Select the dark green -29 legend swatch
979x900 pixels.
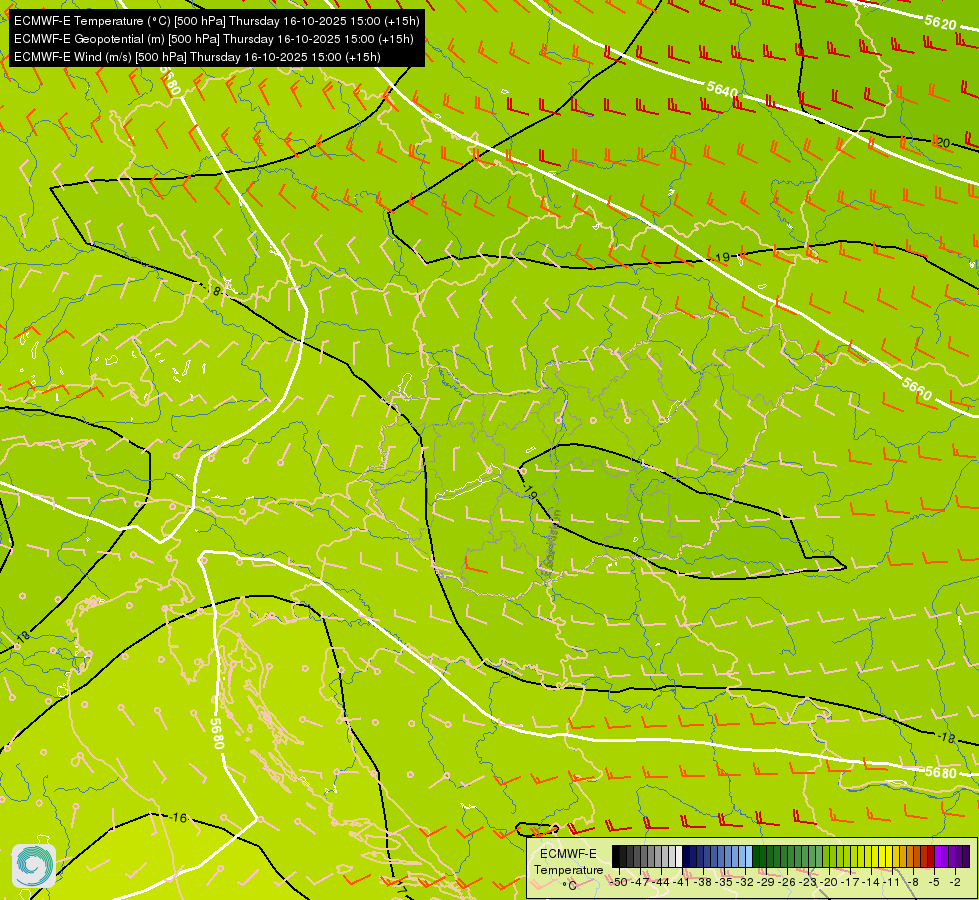tap(763, 856)
